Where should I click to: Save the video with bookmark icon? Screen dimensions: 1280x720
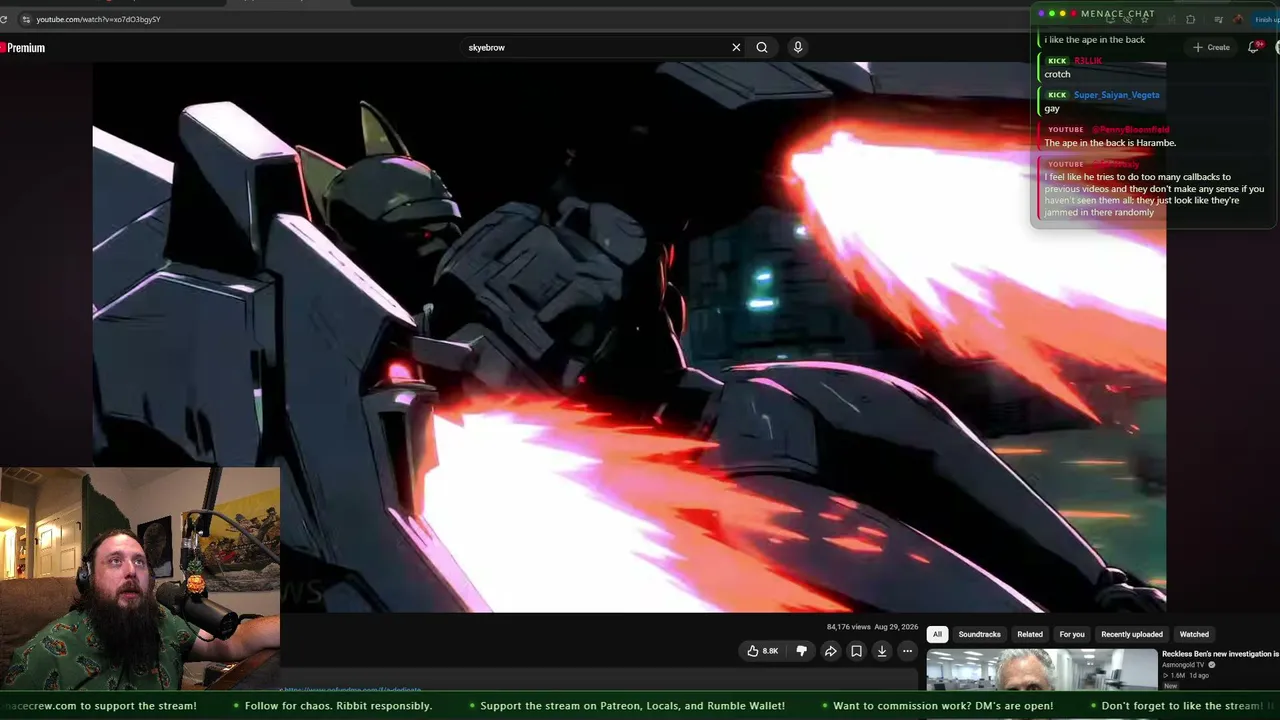[856, 651]
